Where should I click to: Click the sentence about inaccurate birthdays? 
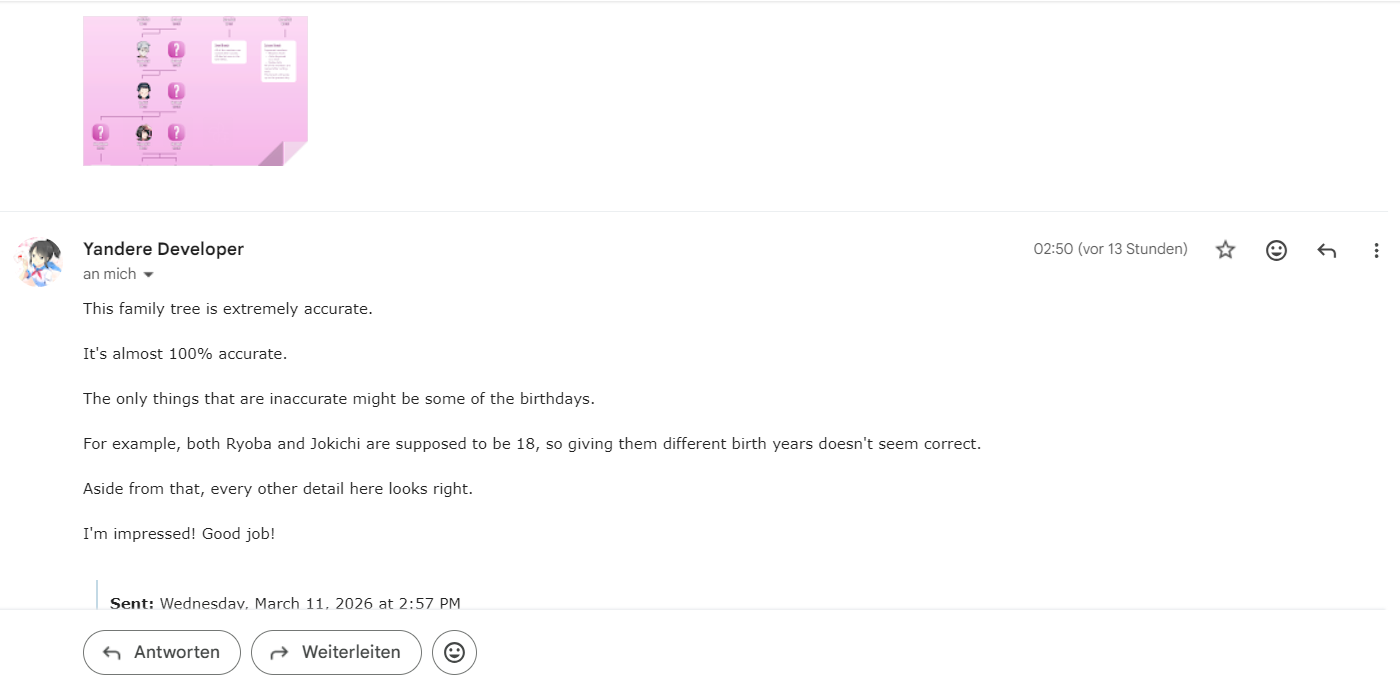(x=338, y=399)
